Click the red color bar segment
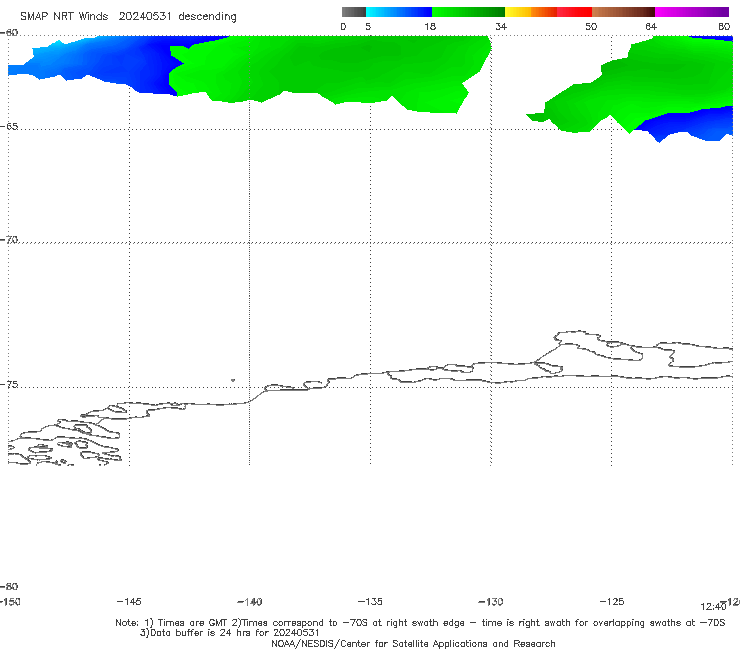The height and width of the screenshot is (650, 740). pyautogui.click(x=575, y=12)
